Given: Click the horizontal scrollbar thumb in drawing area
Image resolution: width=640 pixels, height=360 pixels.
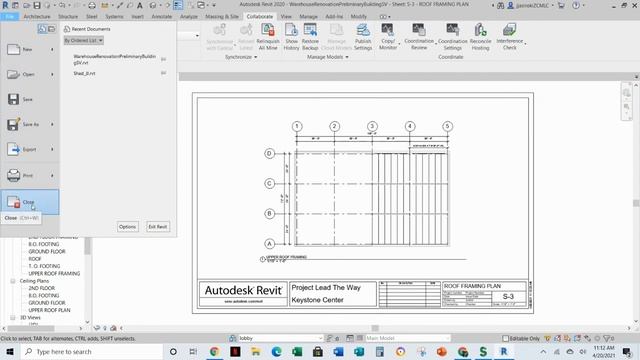Looking at the screenshot, I should point(375,328).
